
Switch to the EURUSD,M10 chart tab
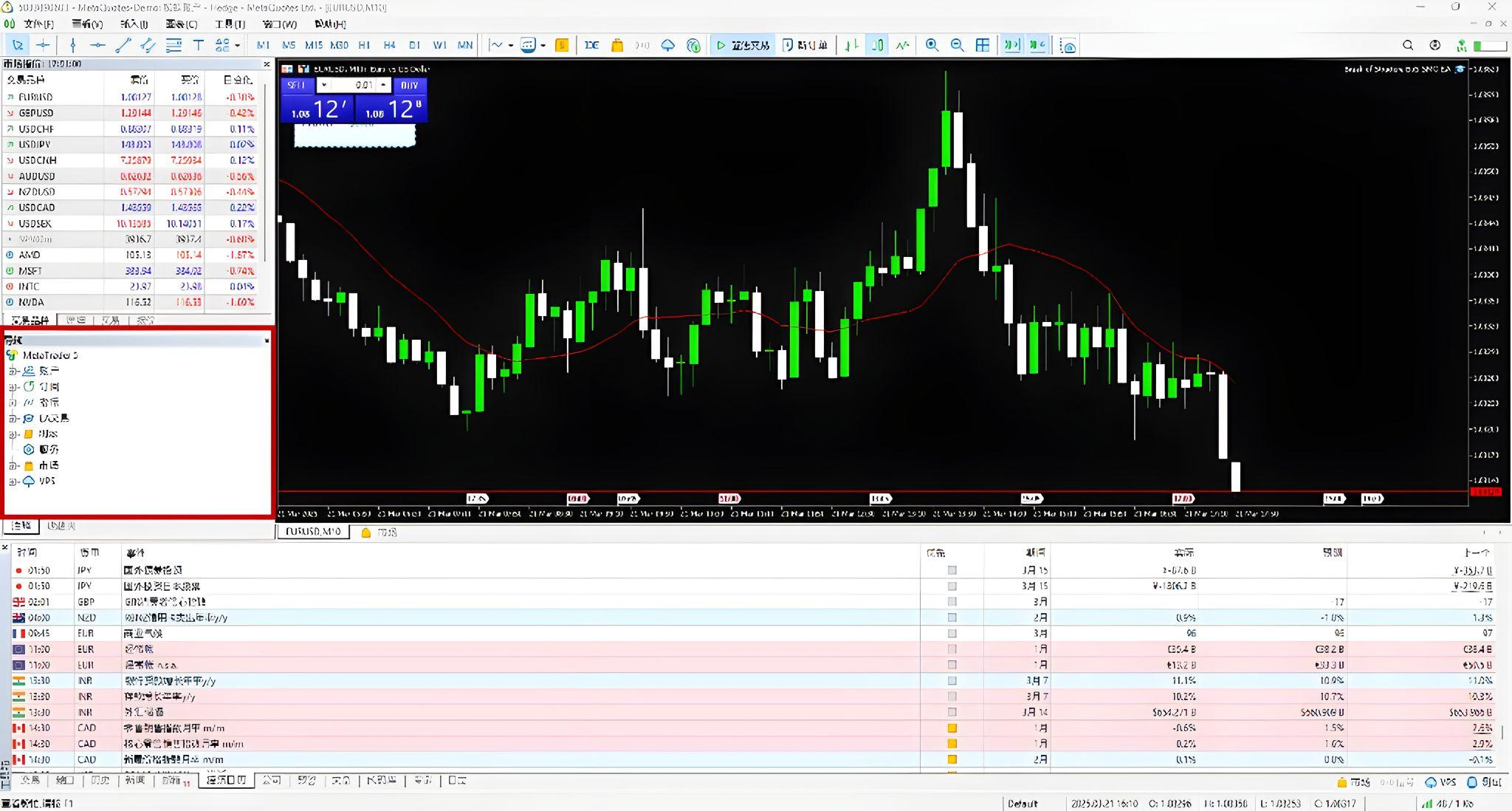[x=313, y=532]
